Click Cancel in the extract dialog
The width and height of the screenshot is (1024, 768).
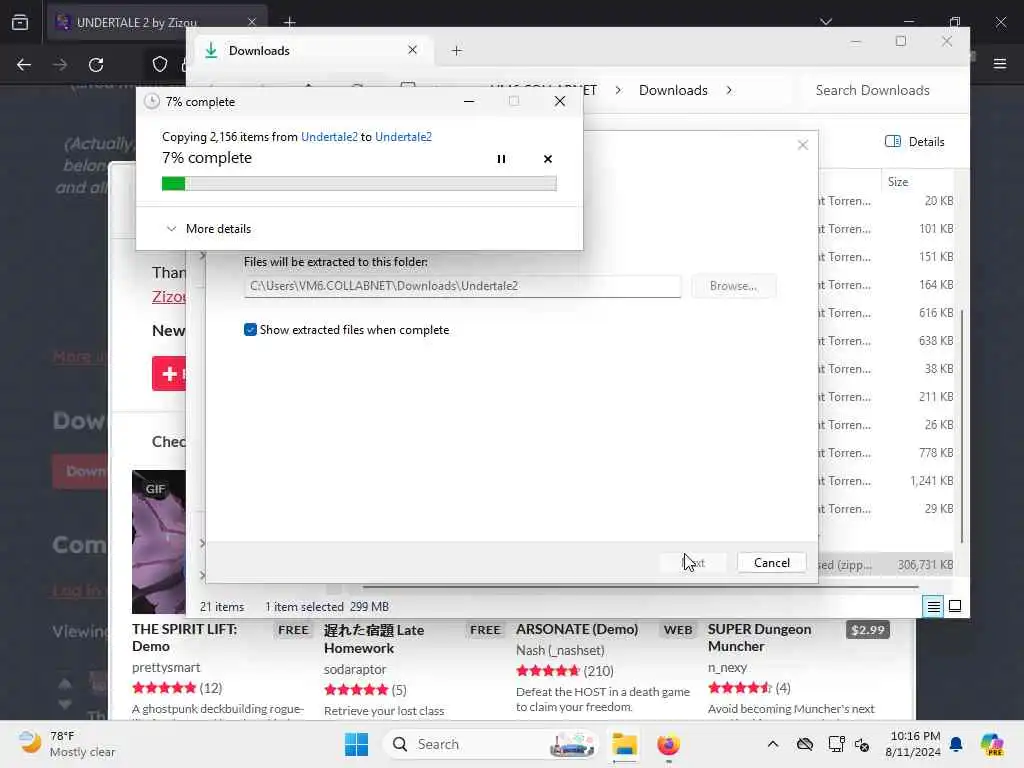click(771, 562)
